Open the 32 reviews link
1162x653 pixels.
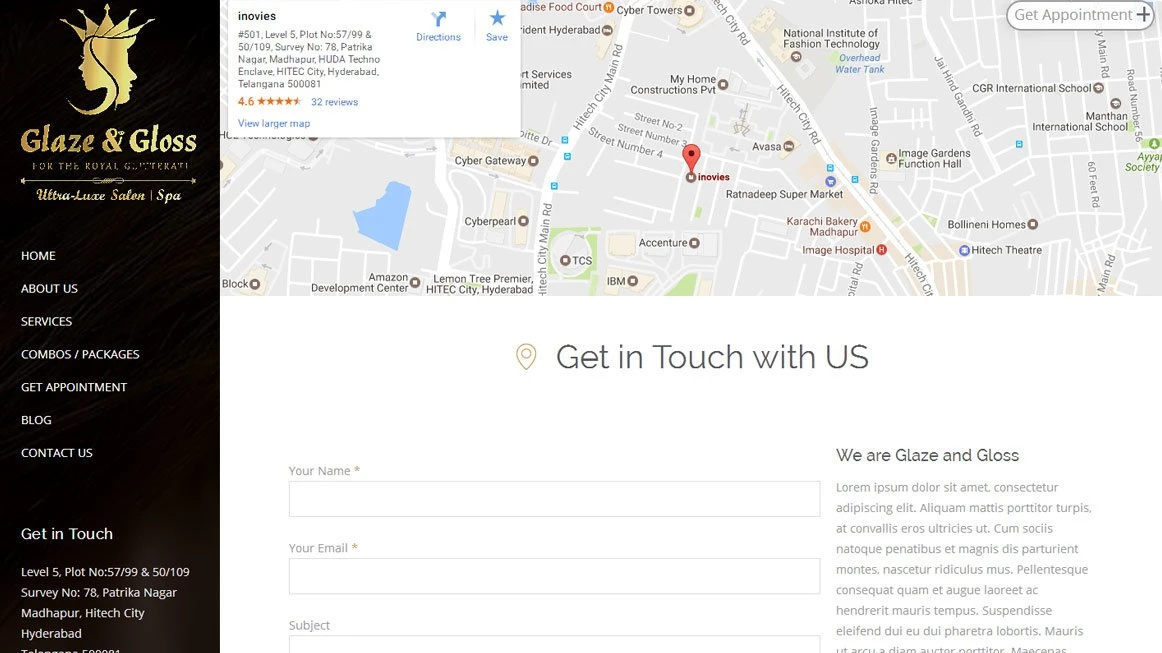[334, 102]
